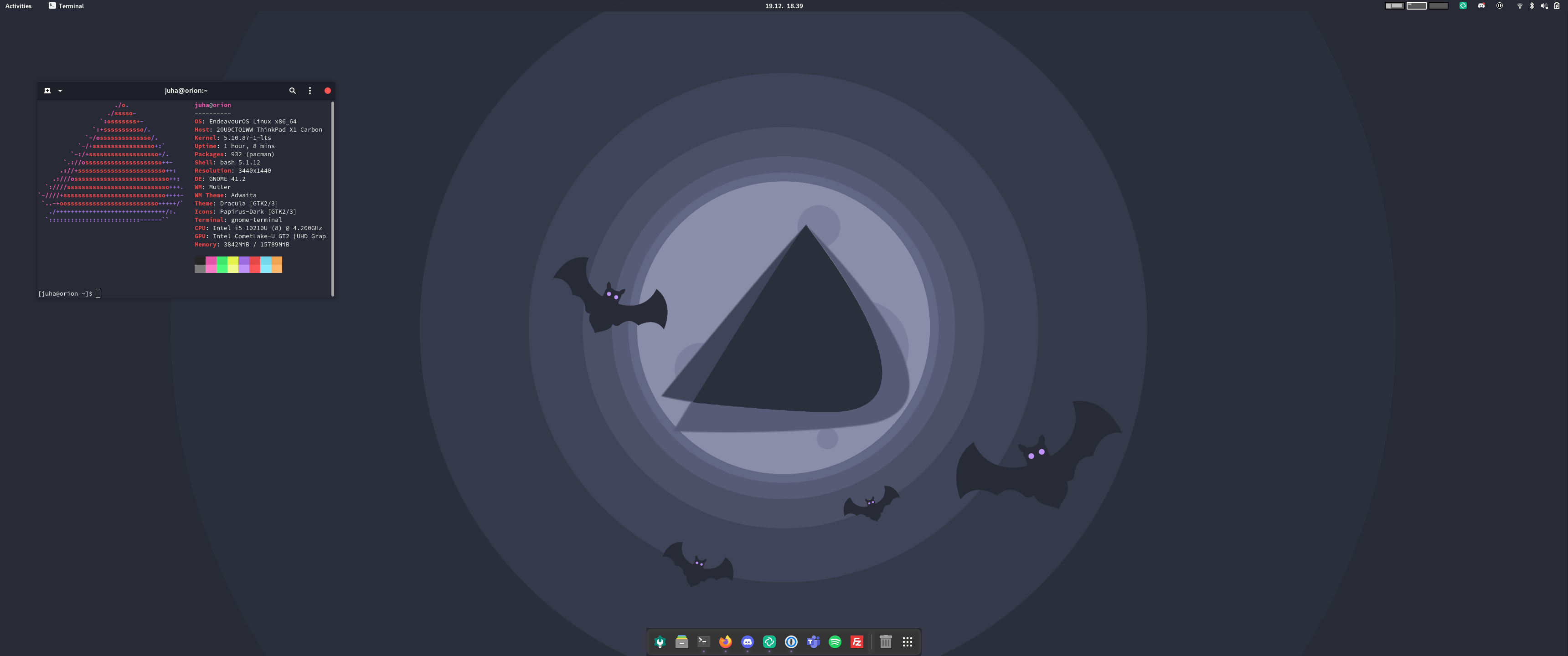Screen dimensions: 1568x656
Task: Click the Wi-Fi status icon
Action: point(1519,5)
